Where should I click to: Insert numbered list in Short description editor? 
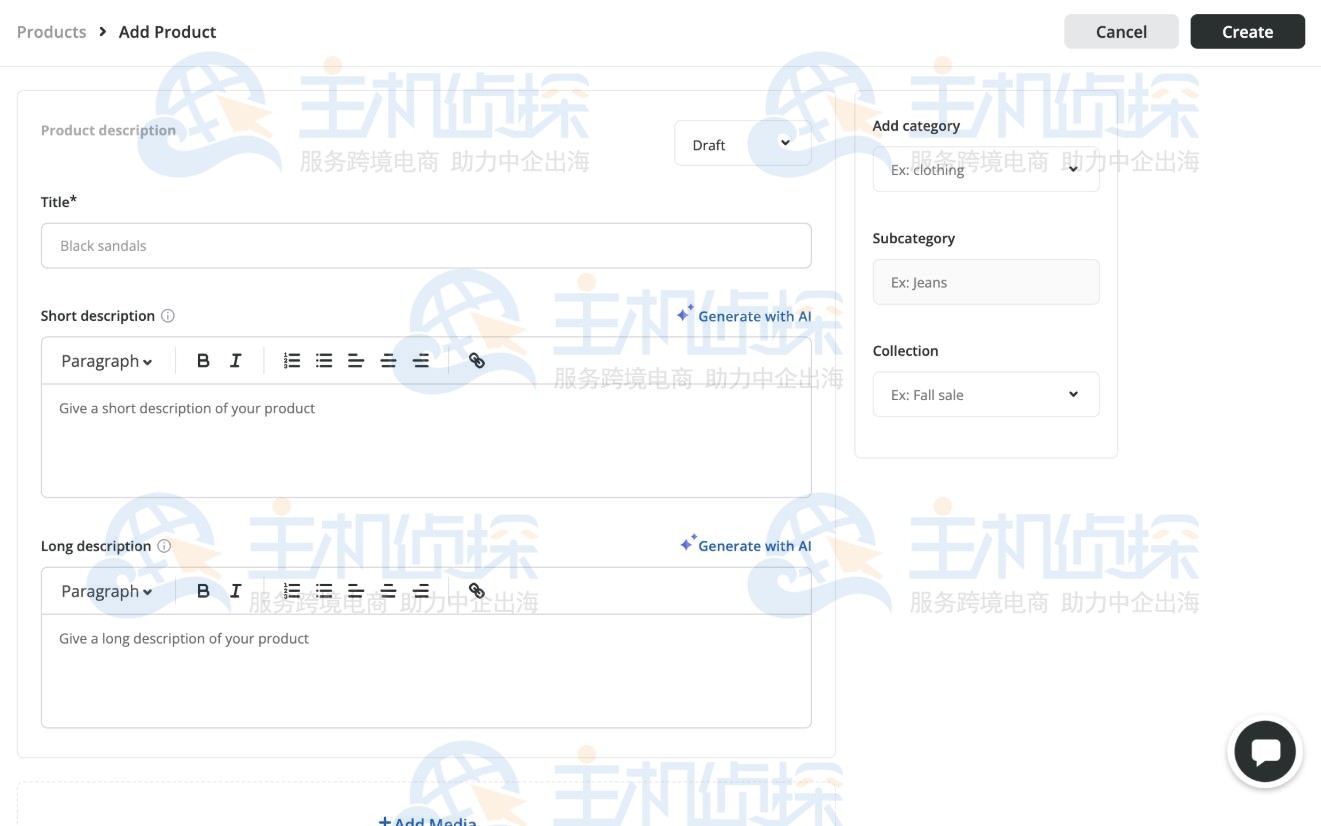coord(292,361)
